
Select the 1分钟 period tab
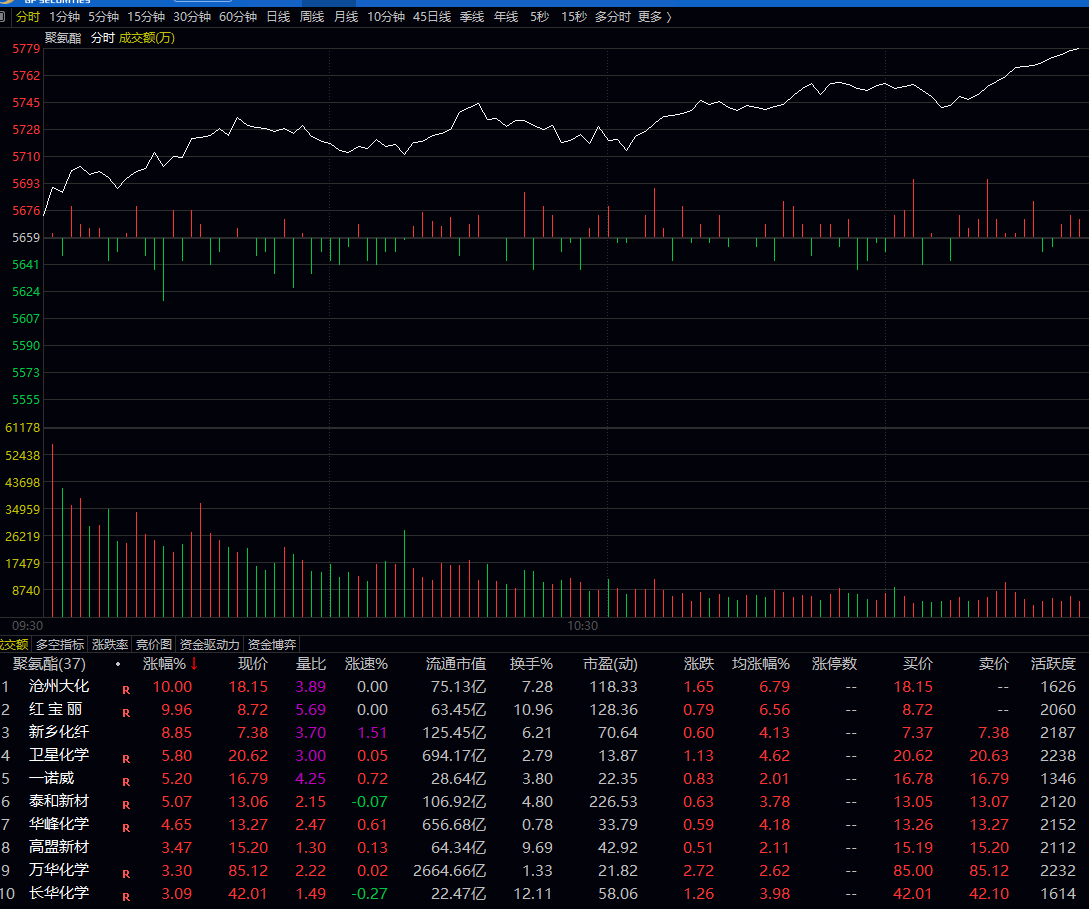(64, 17)
